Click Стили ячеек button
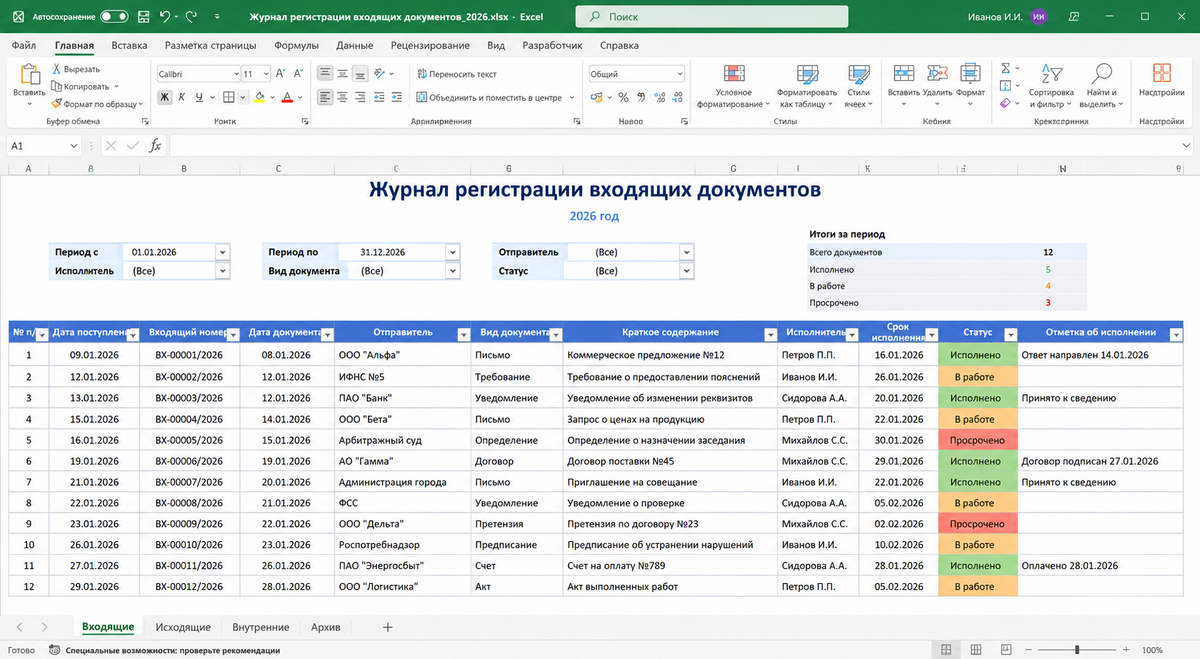 [x=858, y=85]
